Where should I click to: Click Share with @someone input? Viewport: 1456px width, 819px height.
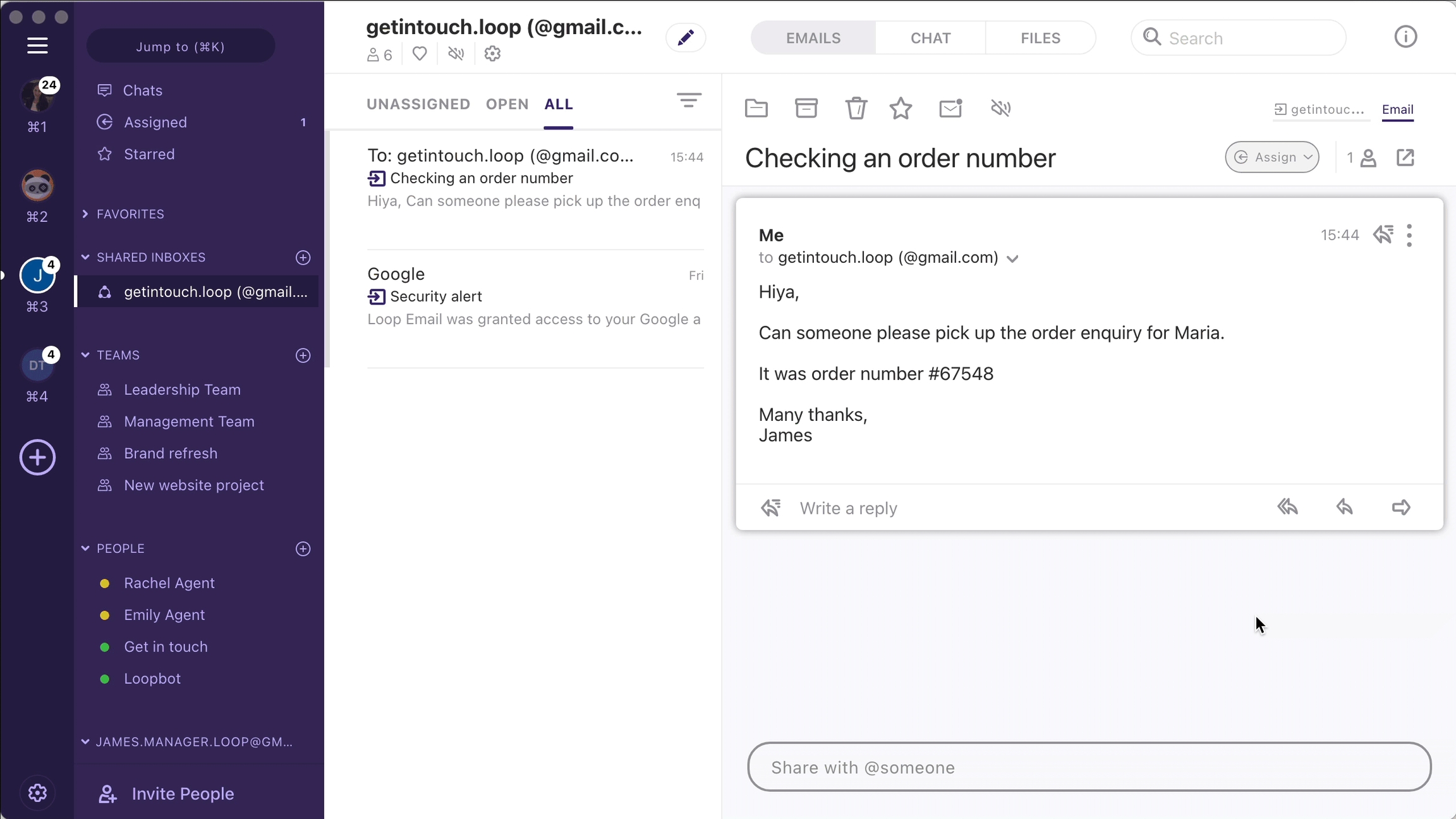coord(1089,767)
